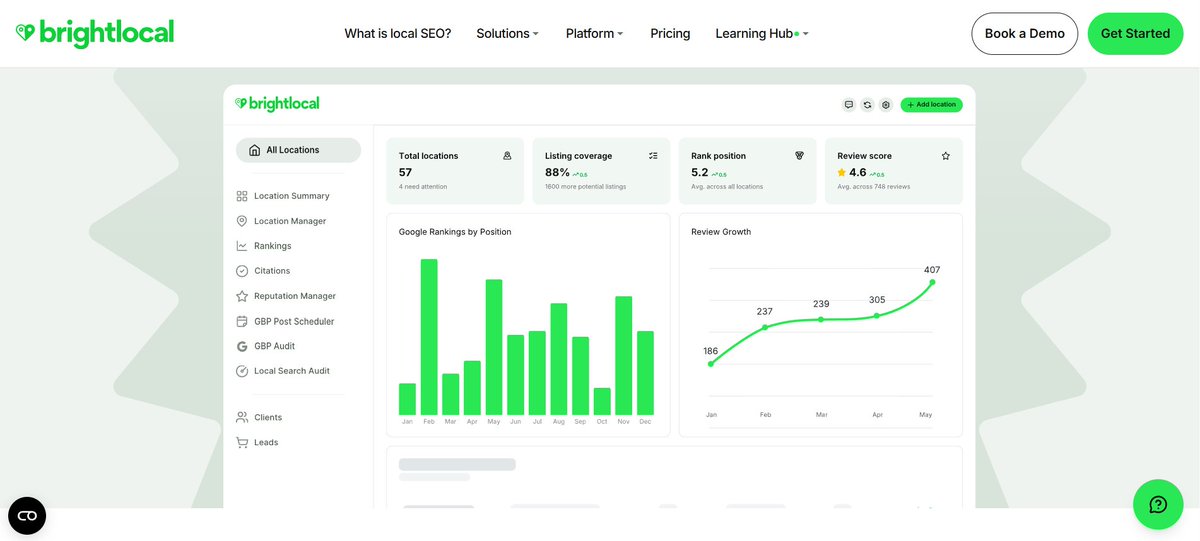Click the Local Search Audit gauge icon
1200x541 pixels.
click(242, 371)
